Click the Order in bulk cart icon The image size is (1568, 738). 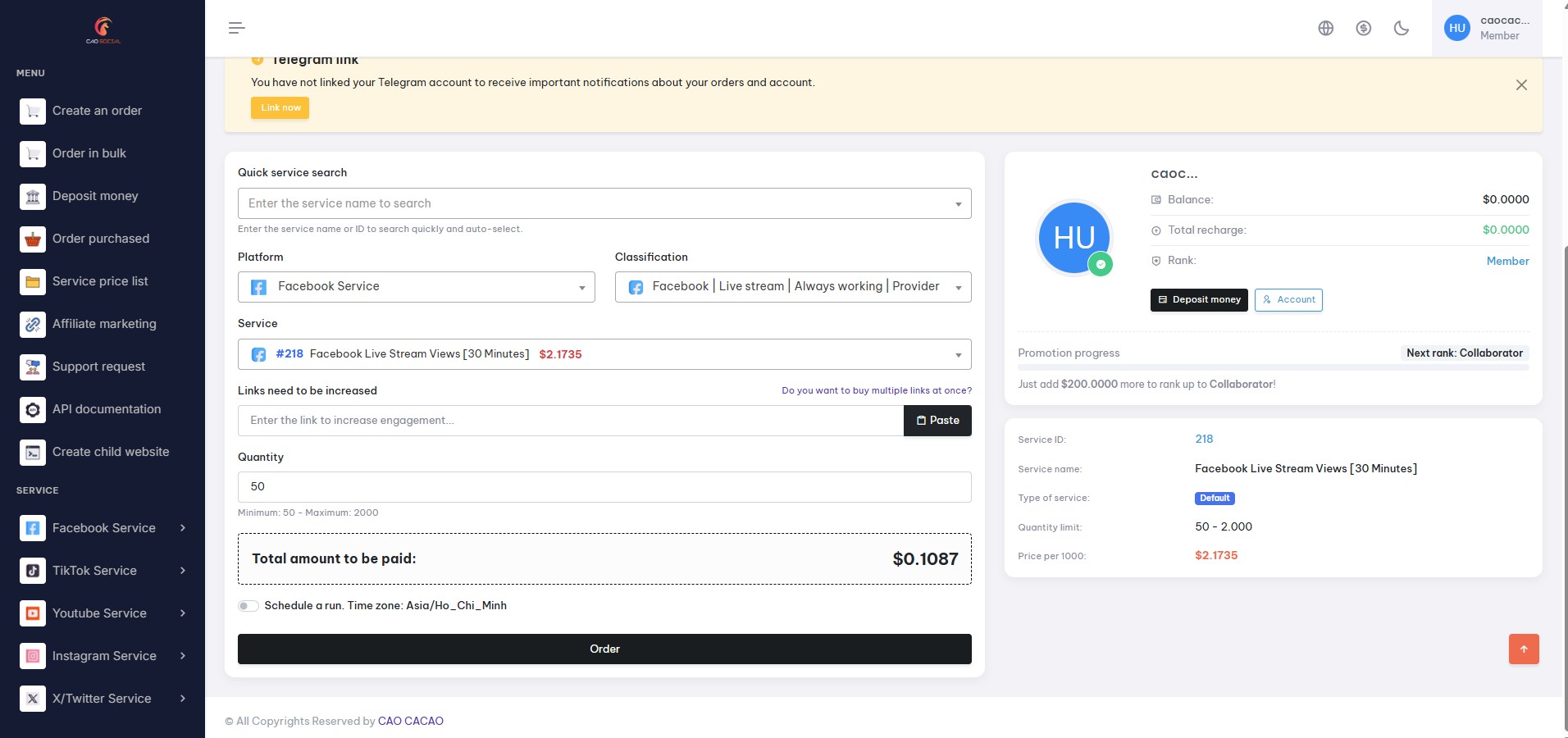click(33, 153)
